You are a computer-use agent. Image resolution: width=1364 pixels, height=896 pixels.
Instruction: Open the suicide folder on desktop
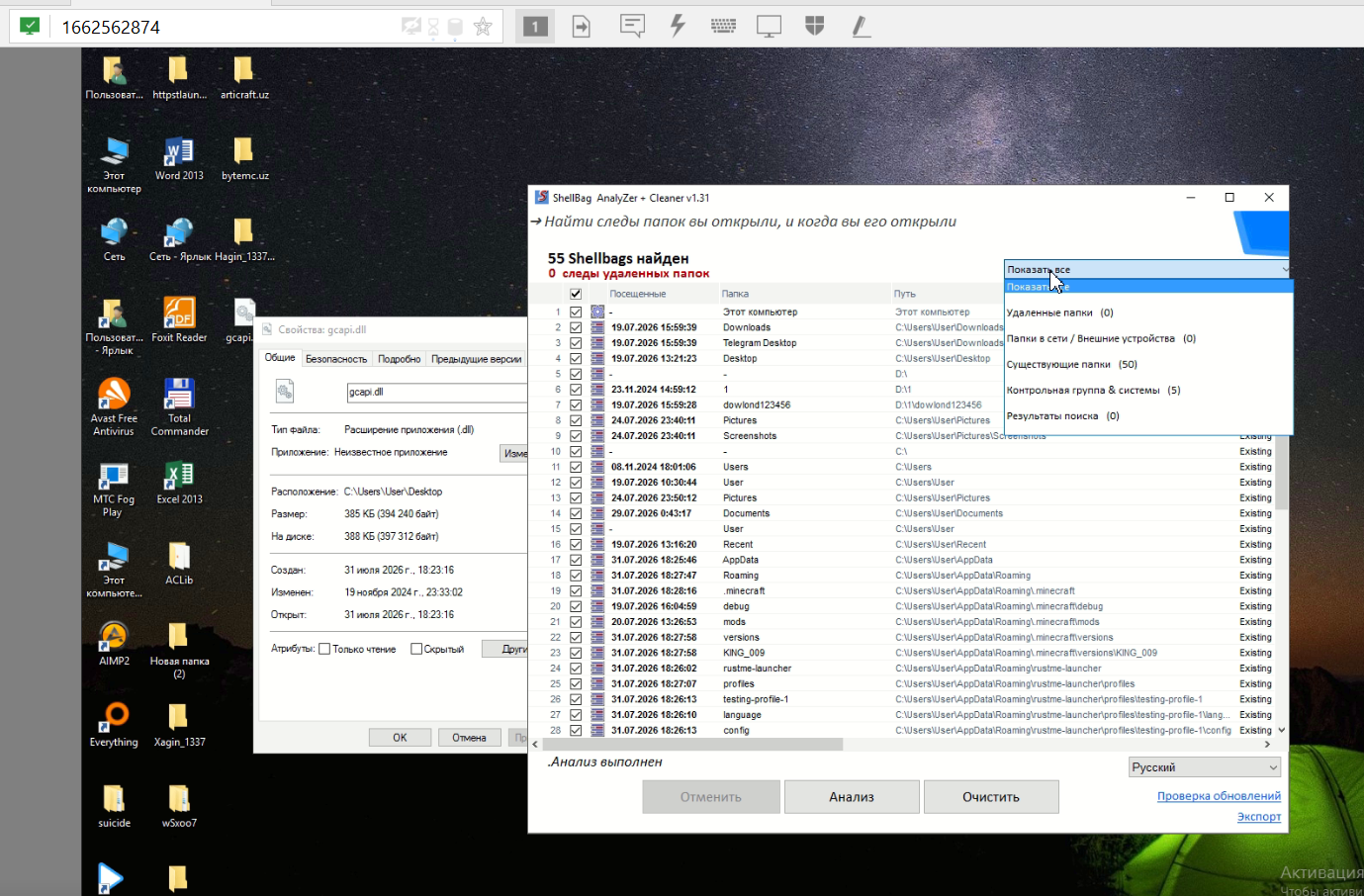[x=114, y=806]
